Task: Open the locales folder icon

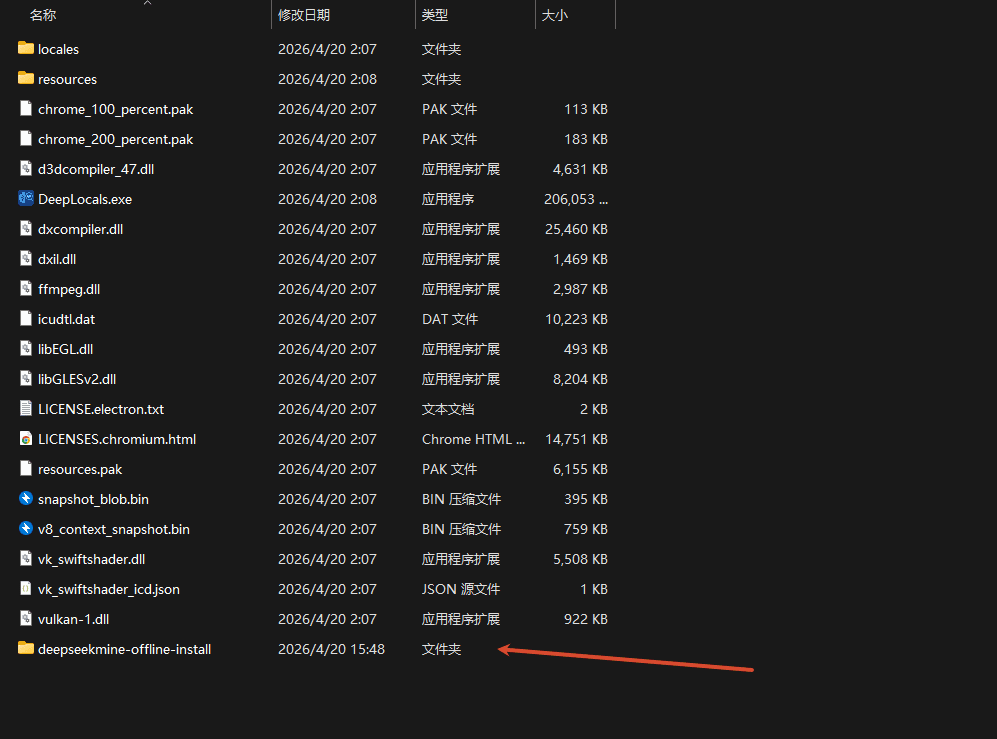Action: point(25,48)
